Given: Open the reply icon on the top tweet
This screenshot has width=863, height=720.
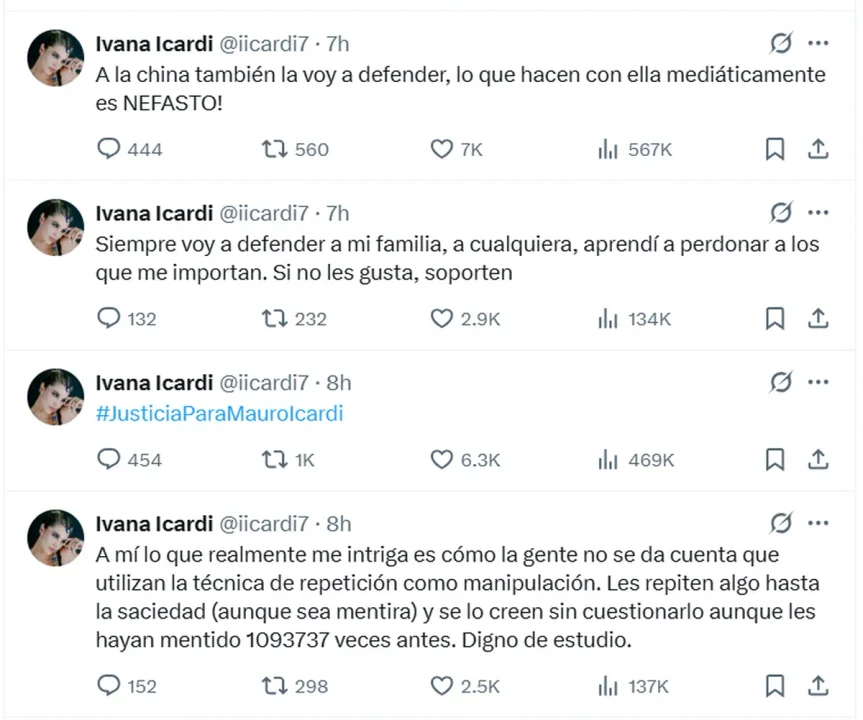Looking at the screenshot, I should (x=110, y=148).
